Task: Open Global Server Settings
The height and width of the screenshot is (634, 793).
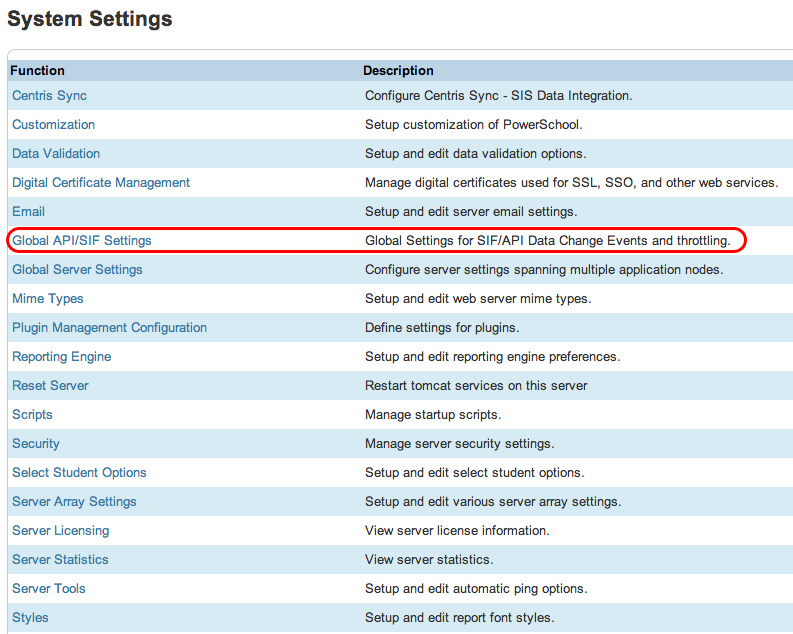Action: (77, 270)
